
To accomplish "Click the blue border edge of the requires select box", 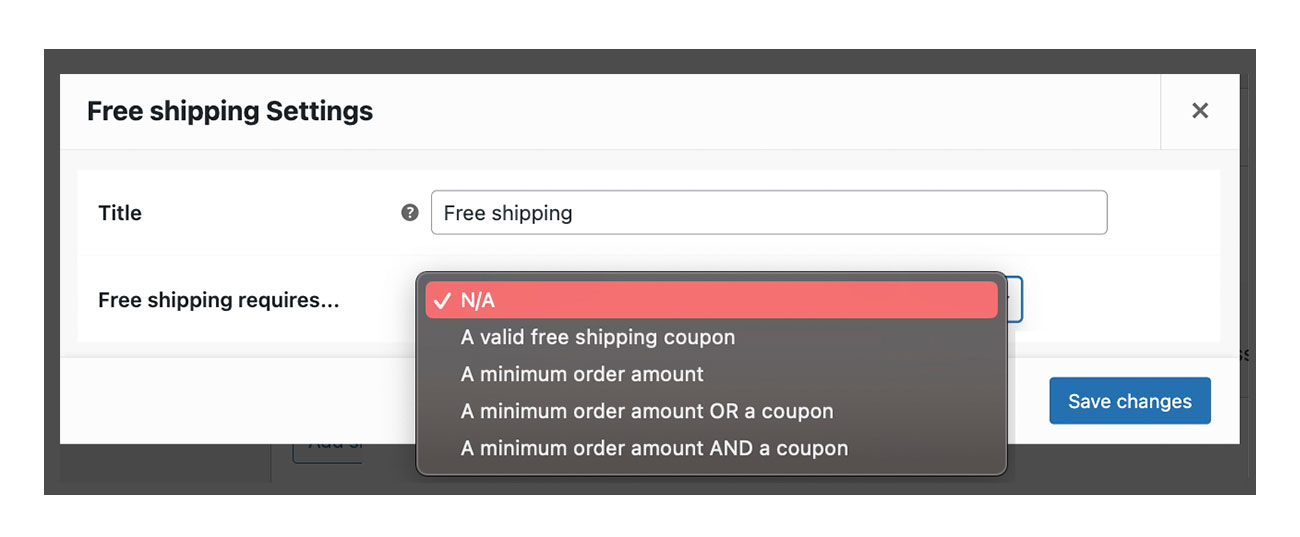I will (x=1021, y=299).
